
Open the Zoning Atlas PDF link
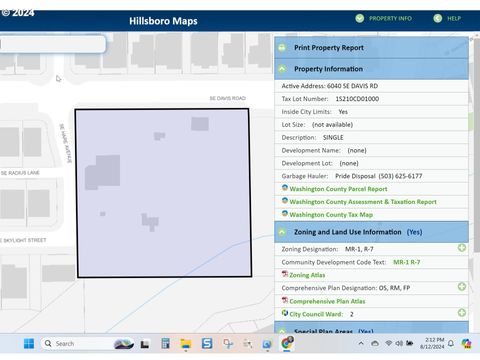pos(307,275)
